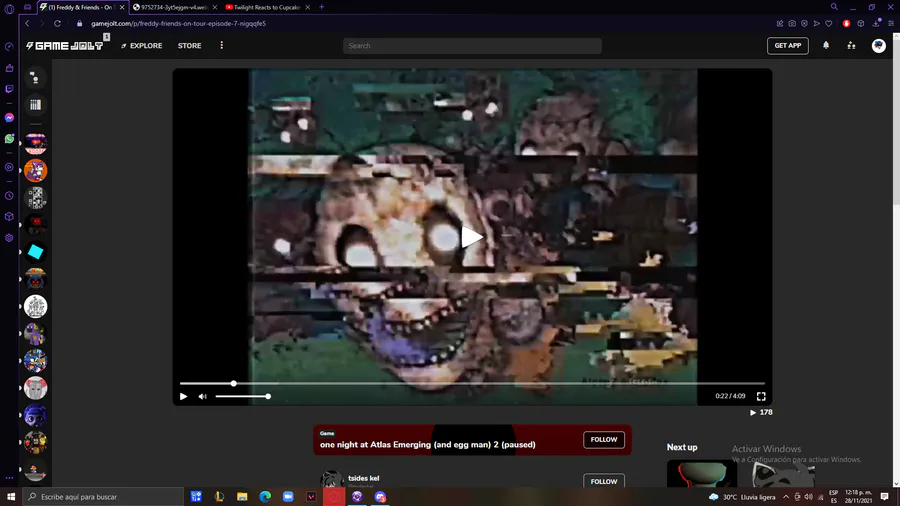
Task: Open the friends list icon
Action: coord(851,45)
